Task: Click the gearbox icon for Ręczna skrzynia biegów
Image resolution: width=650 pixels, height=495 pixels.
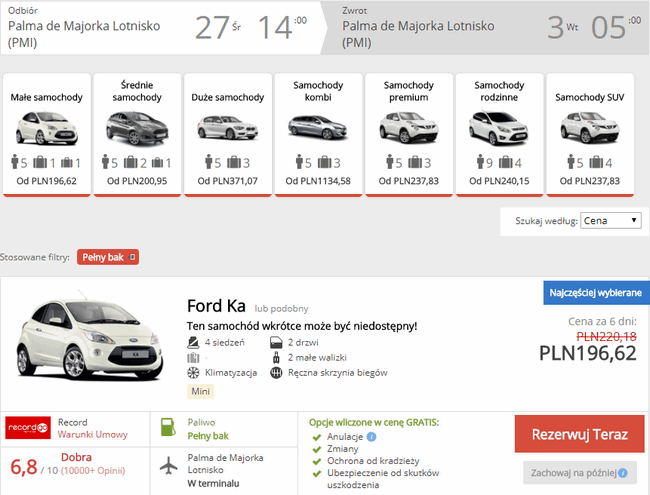Action: tap(276, 373)
